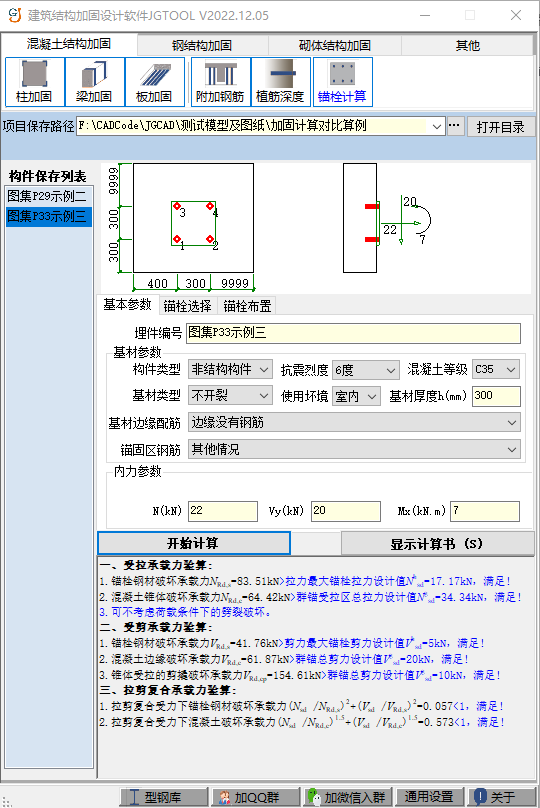
Task: Click the 基材厚度h(mm) input field
Action: click(x=496, y=396)
